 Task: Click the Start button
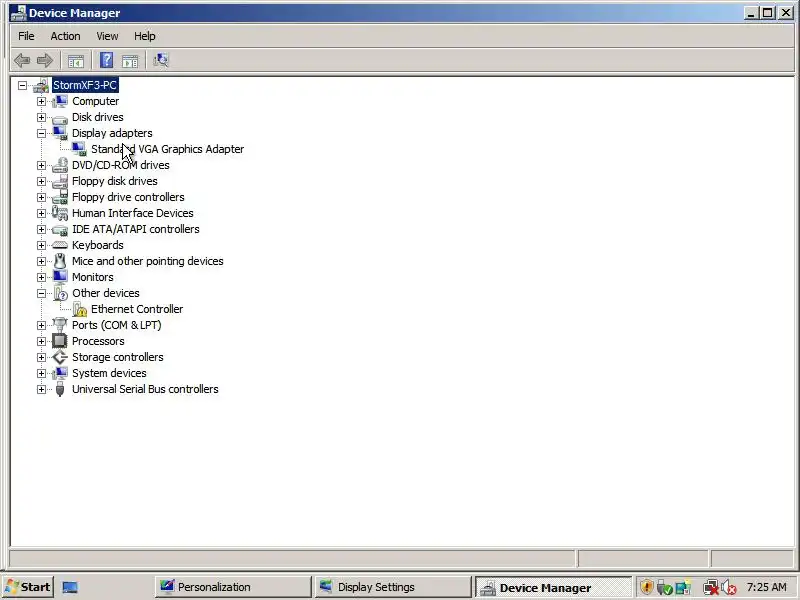click(28, 587)
